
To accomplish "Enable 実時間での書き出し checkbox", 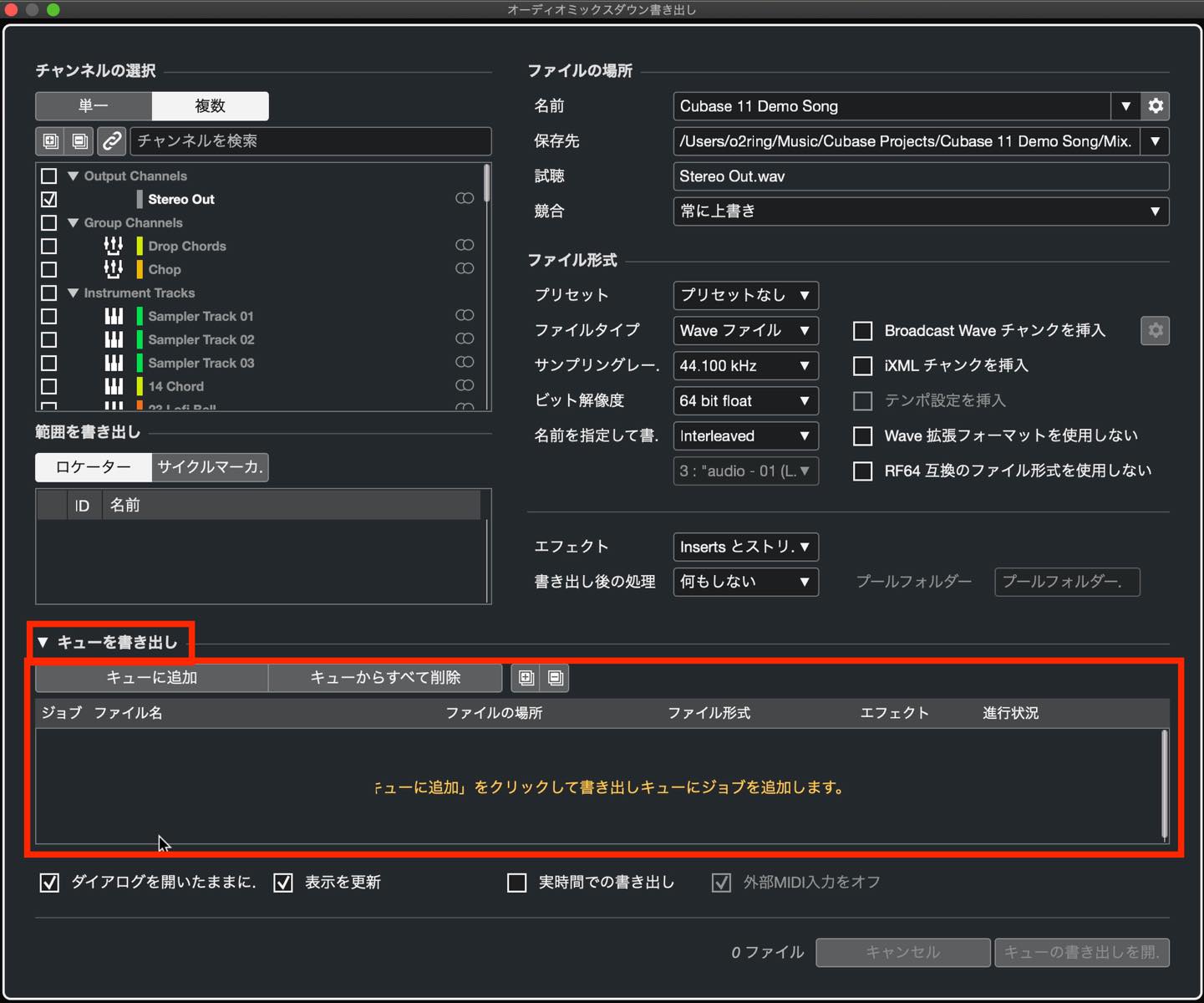I will 517,883.
